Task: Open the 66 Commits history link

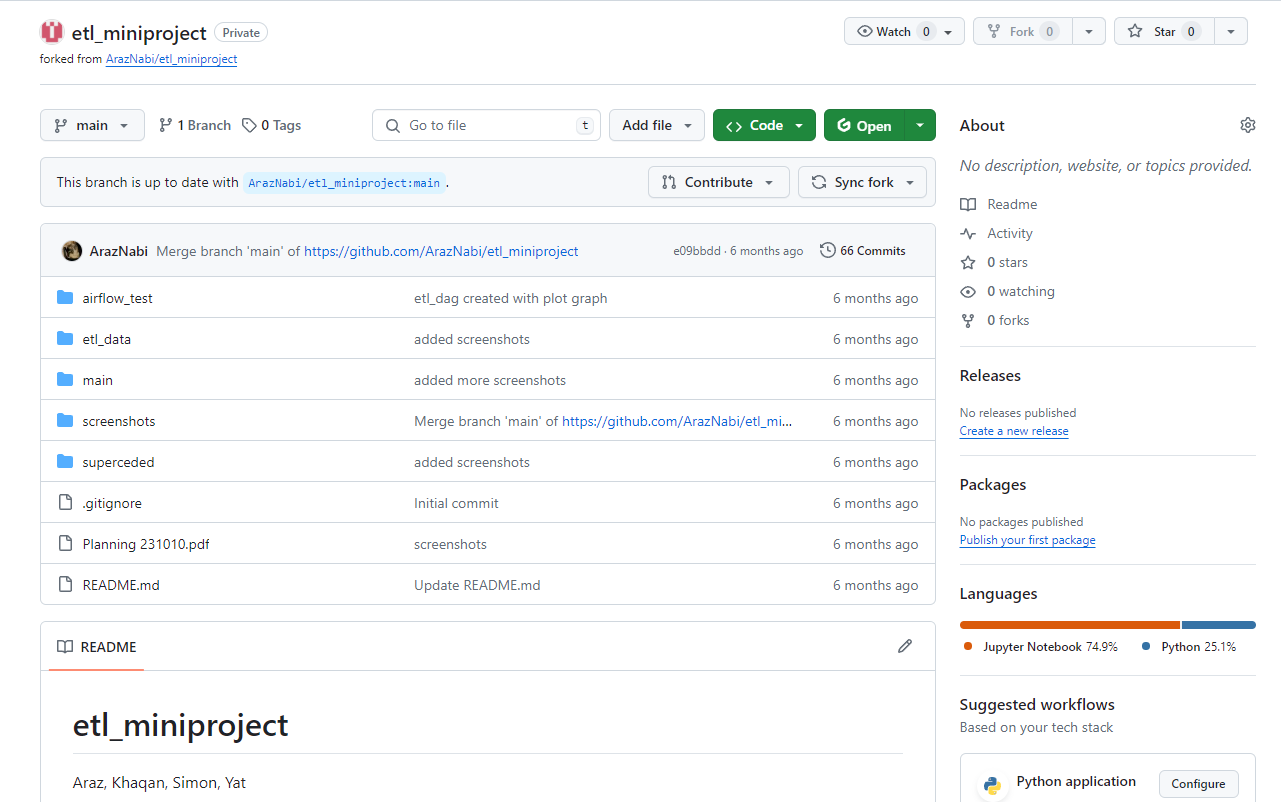Action: click(863, 250)
